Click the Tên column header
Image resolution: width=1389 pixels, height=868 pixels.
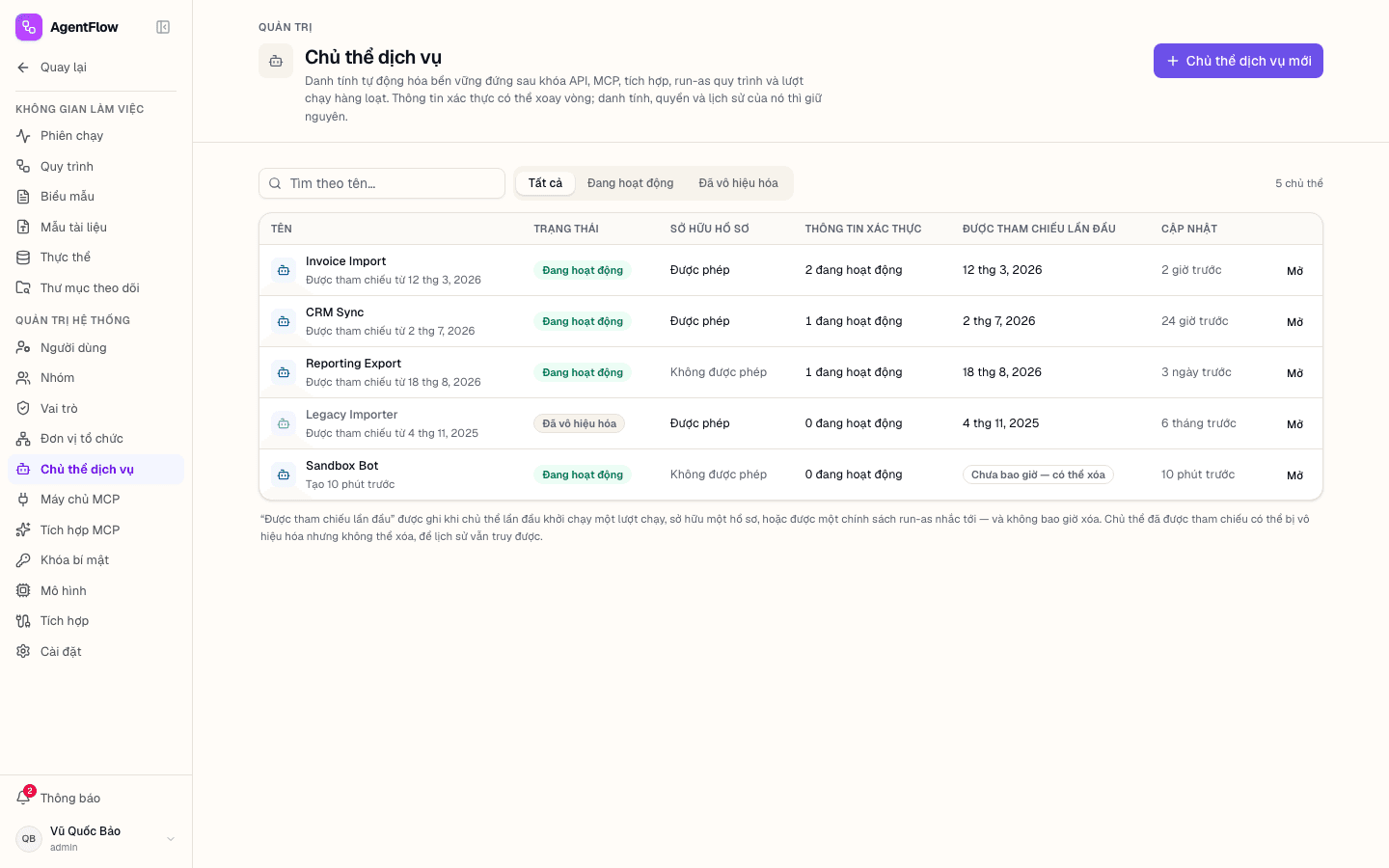[282, 229]
